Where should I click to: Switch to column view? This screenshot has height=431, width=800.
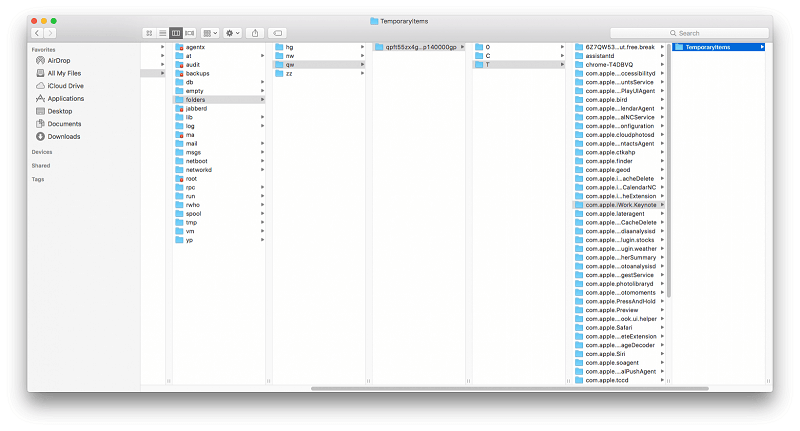pyautogui.click(x=176, y=33)
